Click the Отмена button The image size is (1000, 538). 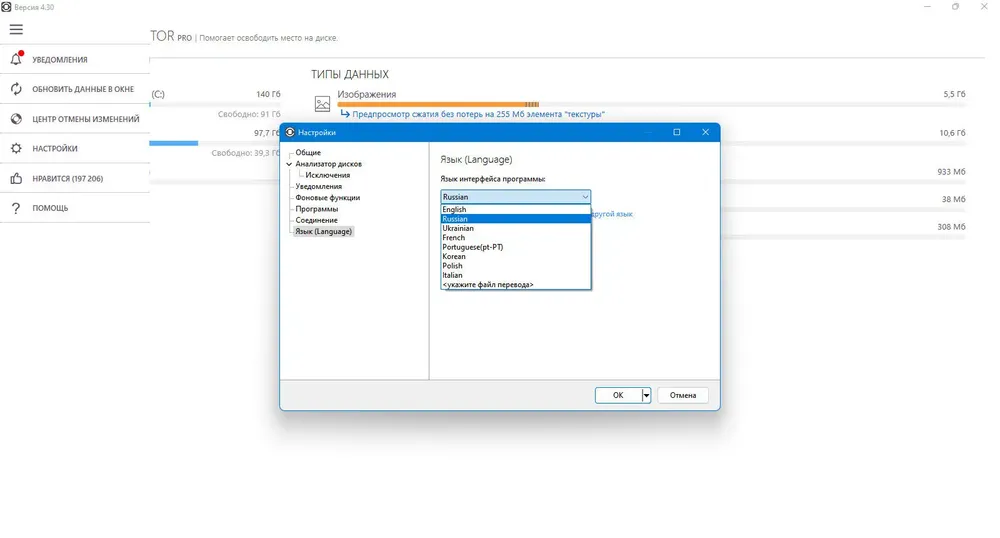[x=682, y=395]
